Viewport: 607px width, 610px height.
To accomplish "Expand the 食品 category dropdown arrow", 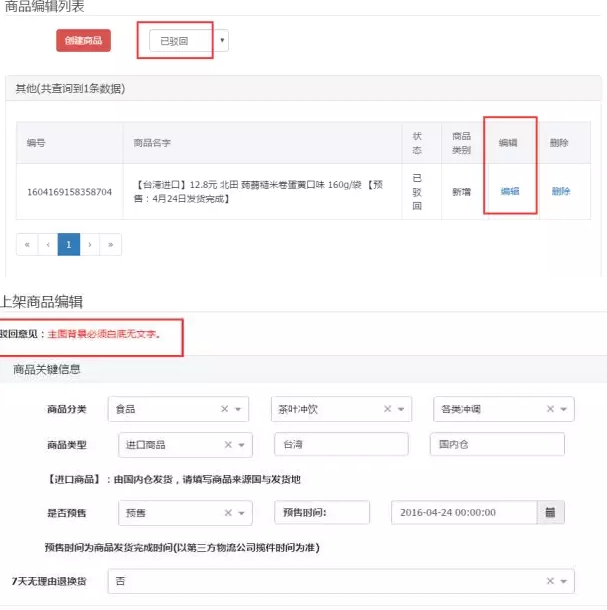I will click(x=239, y=409).
